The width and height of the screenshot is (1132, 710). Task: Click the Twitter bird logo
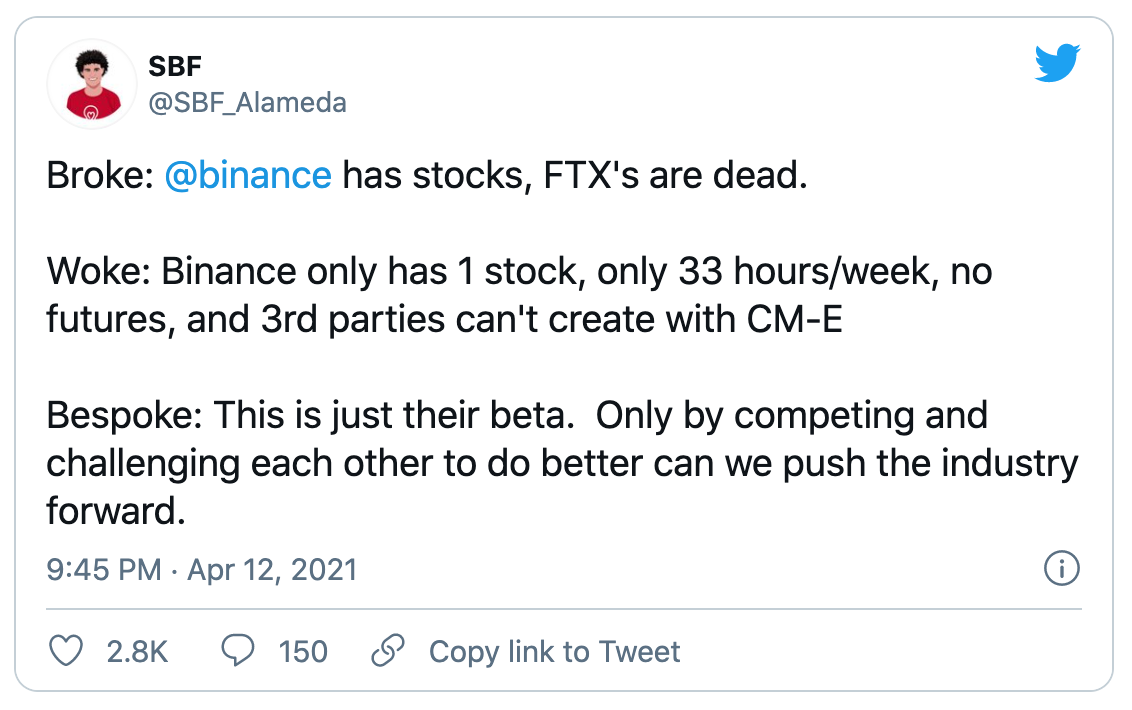(x=1057, y=64)
